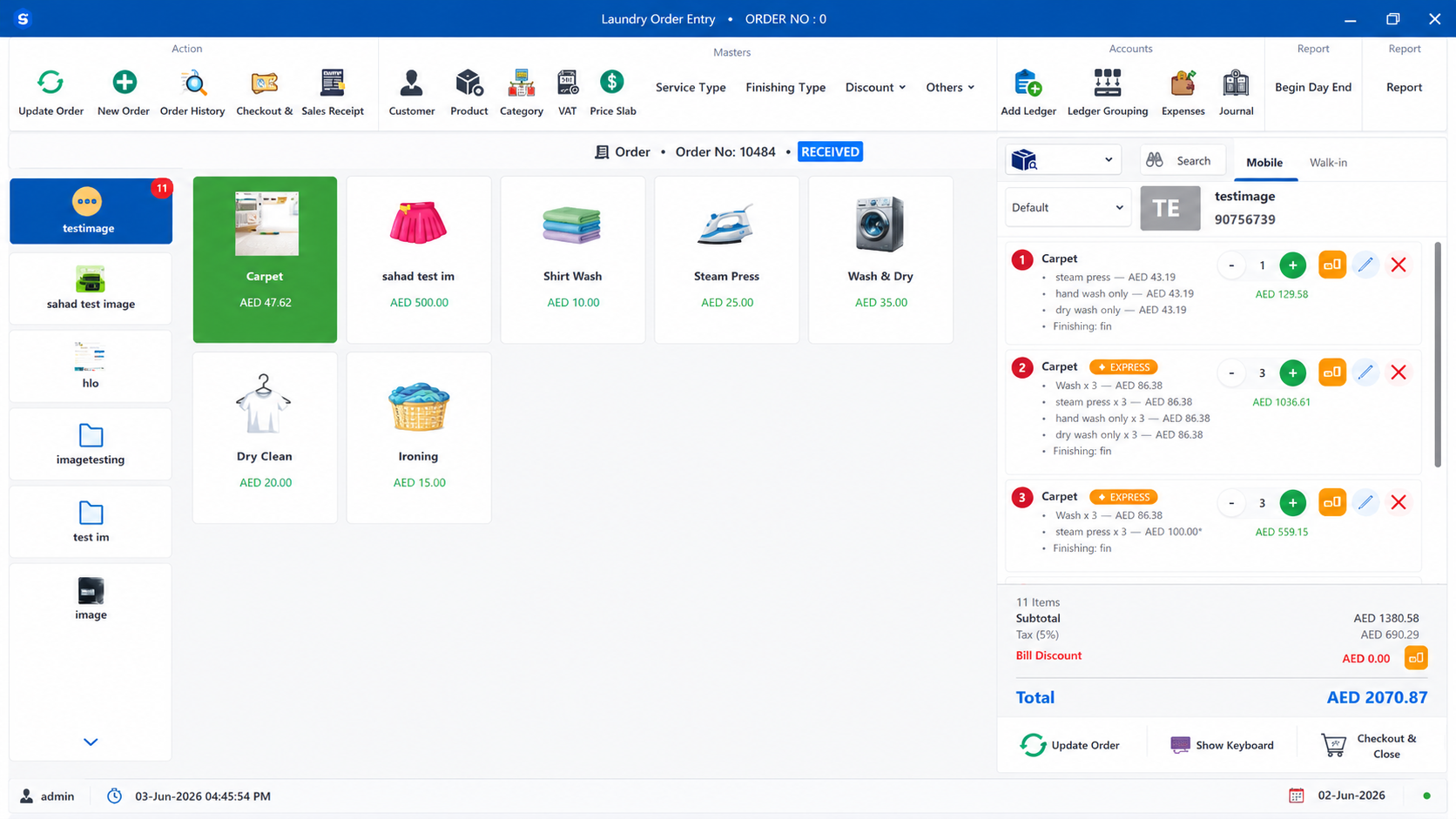Add the Ironing product

coord(419,438)
